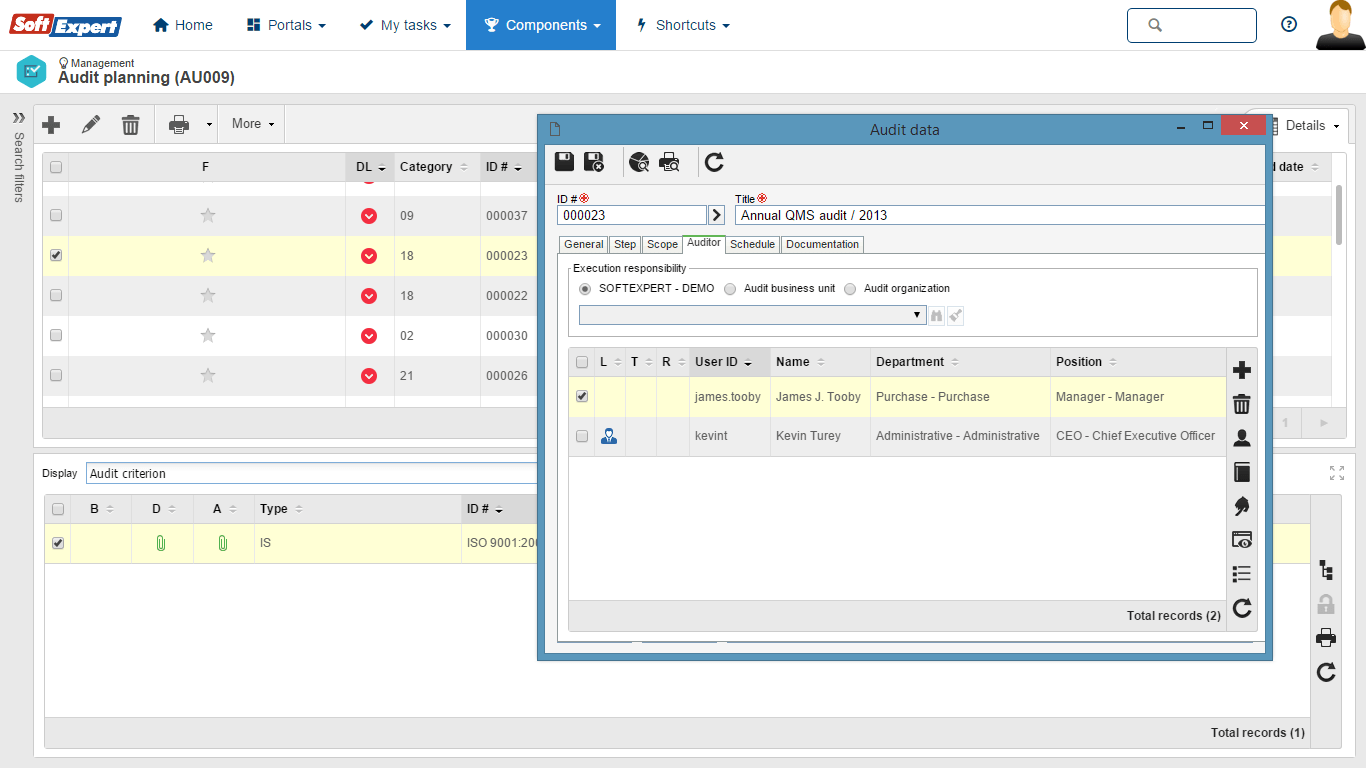1366x768 pixels.
Task: Open the My tasks dropdown menu
Action: point(405,25)
